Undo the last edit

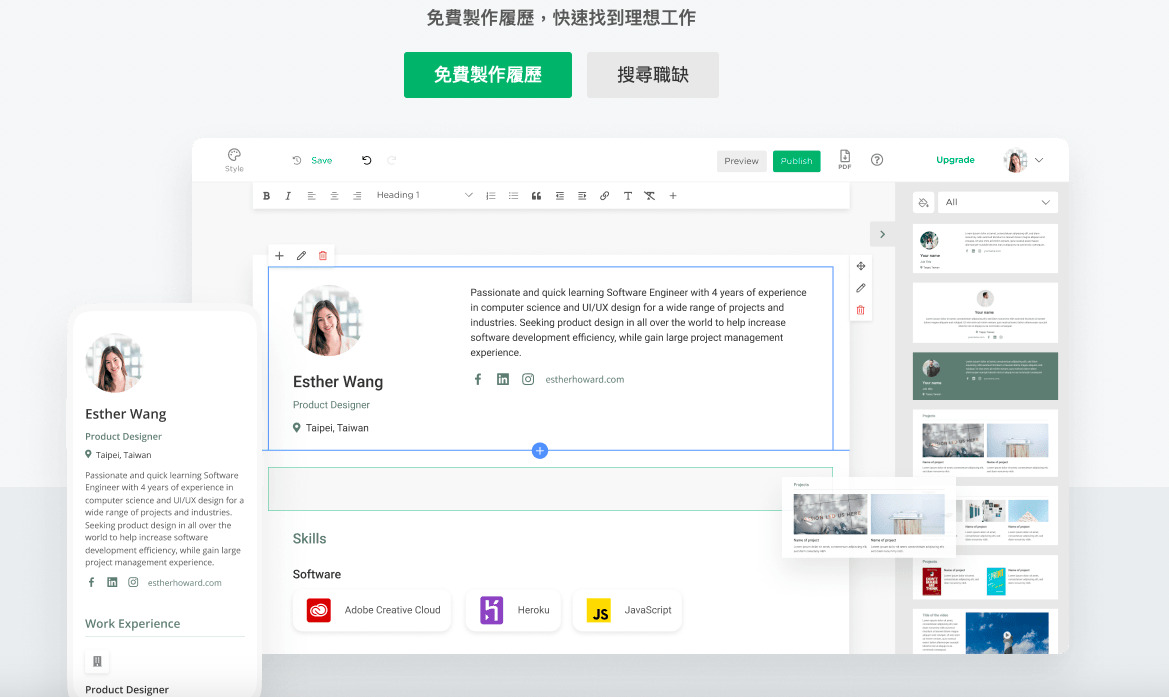tap(367, 160)
